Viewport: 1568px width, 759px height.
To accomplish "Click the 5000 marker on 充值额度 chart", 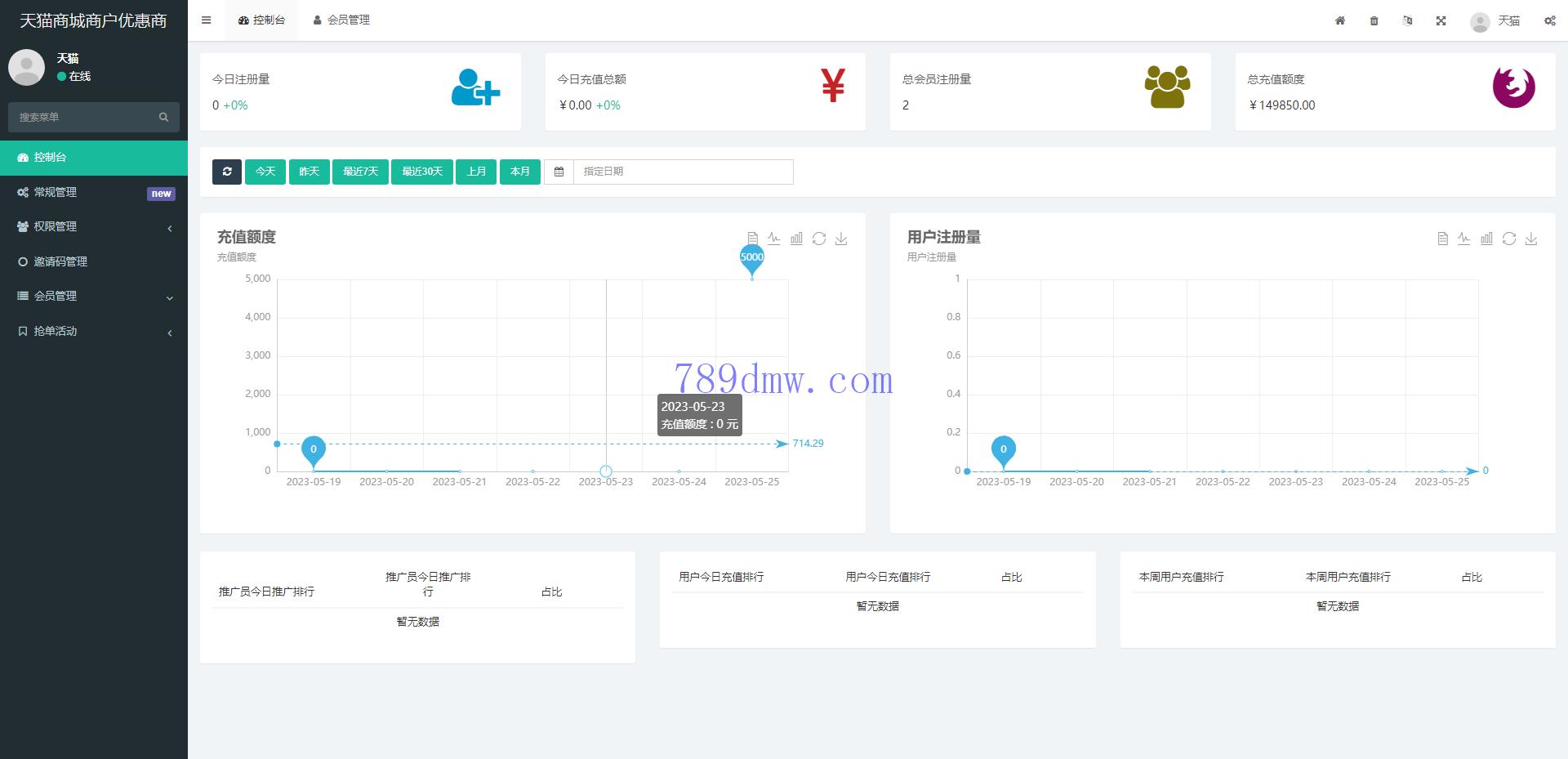I will 751,258.
